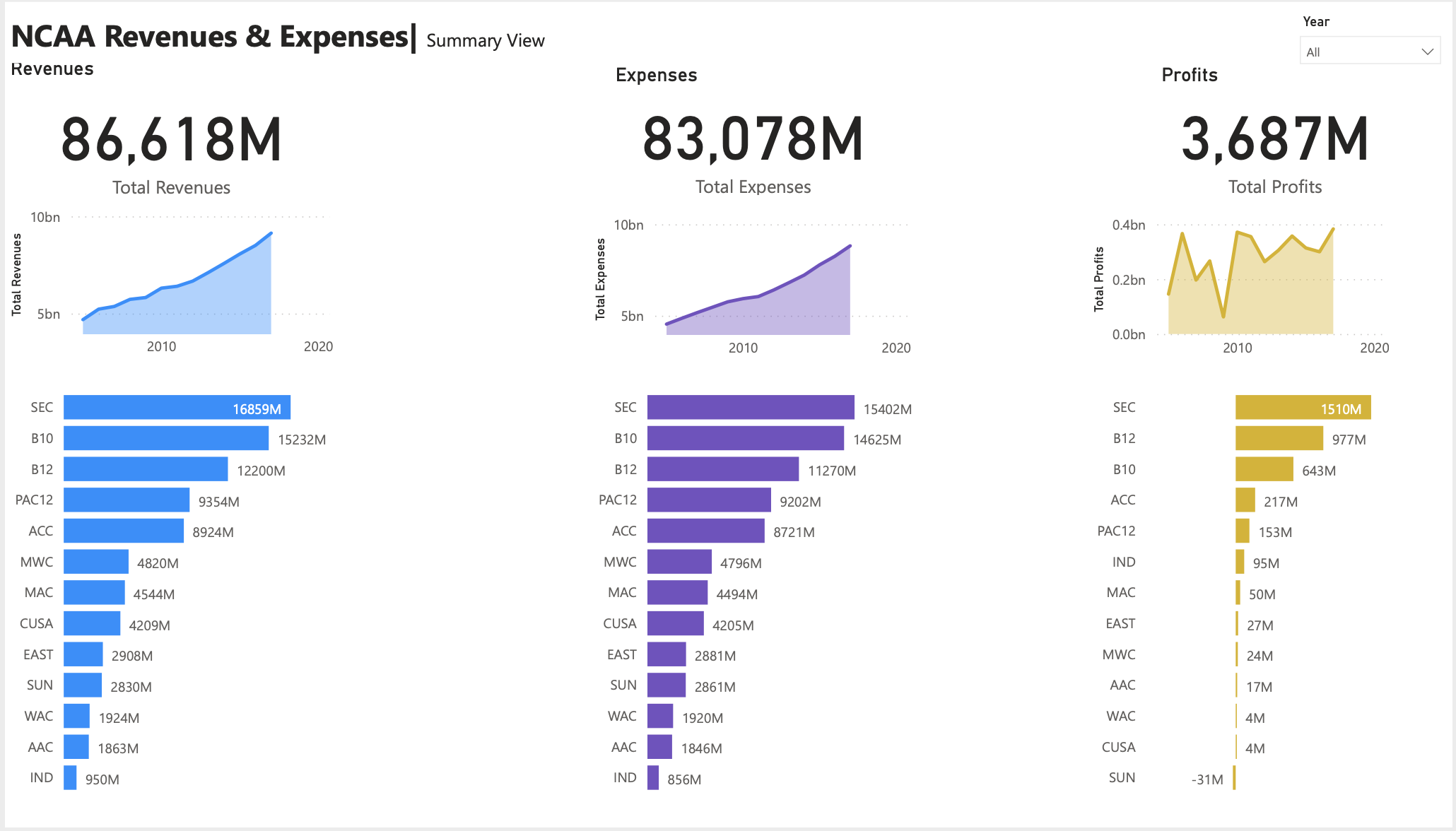Click the 3,687M Total Profits card
1456x831 pixels.
pos(1274,138)
